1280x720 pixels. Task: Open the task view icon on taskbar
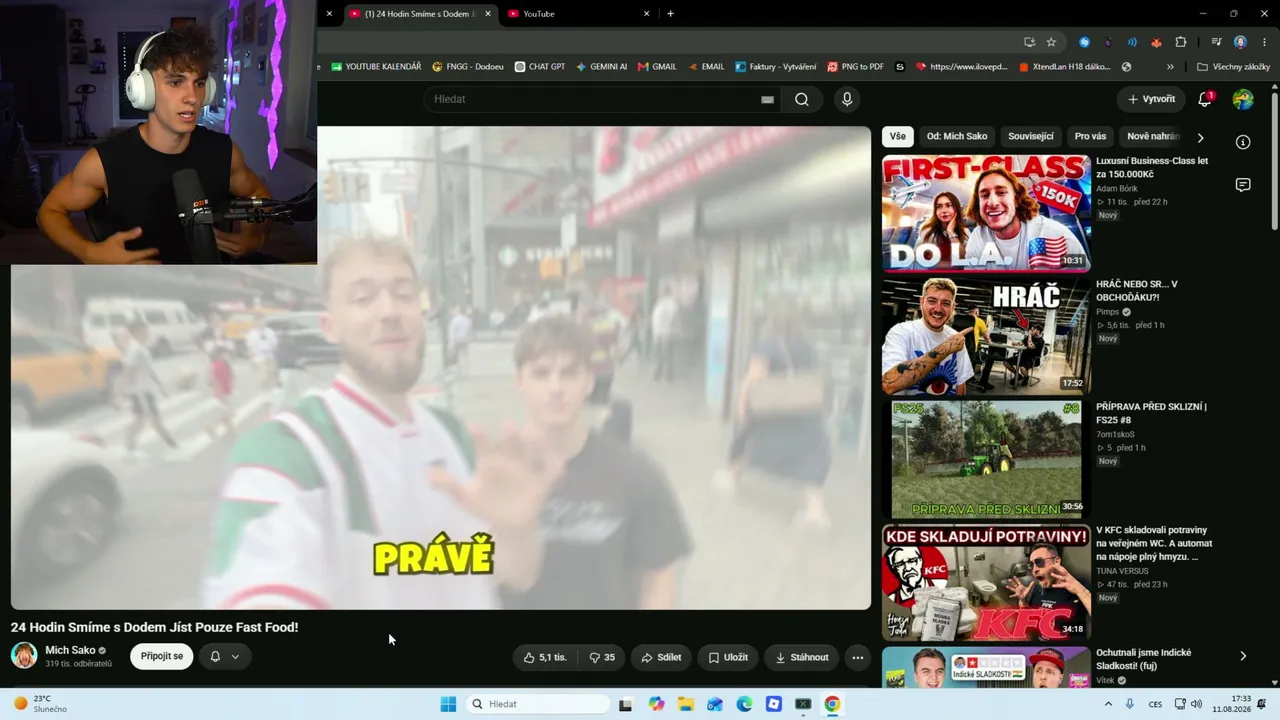pos(625,704)
